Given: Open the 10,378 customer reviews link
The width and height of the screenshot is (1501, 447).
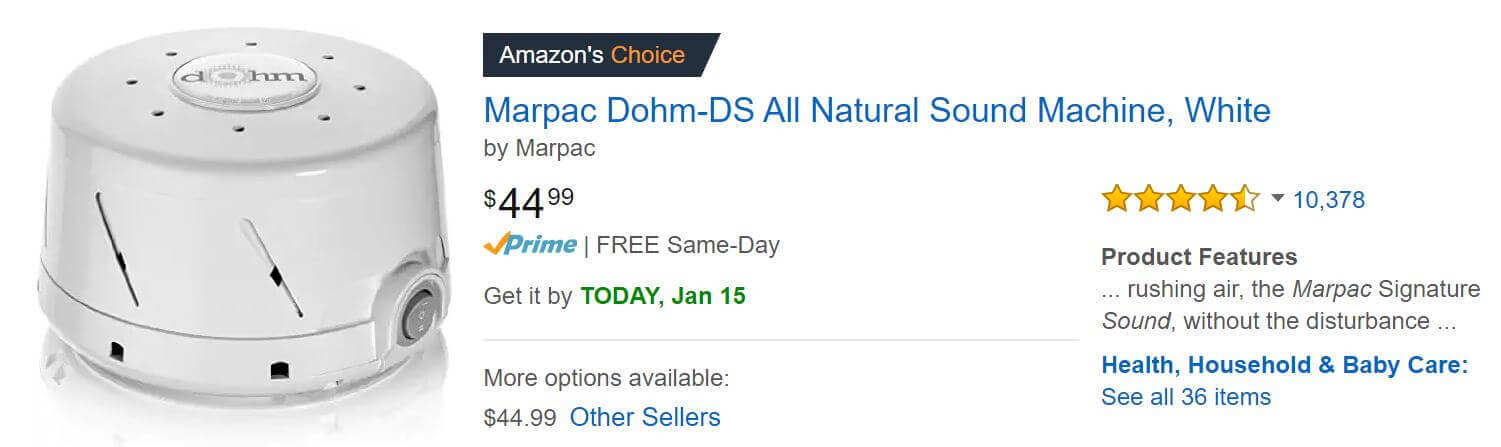Looking at the screenshot, I should point(1328,200).
